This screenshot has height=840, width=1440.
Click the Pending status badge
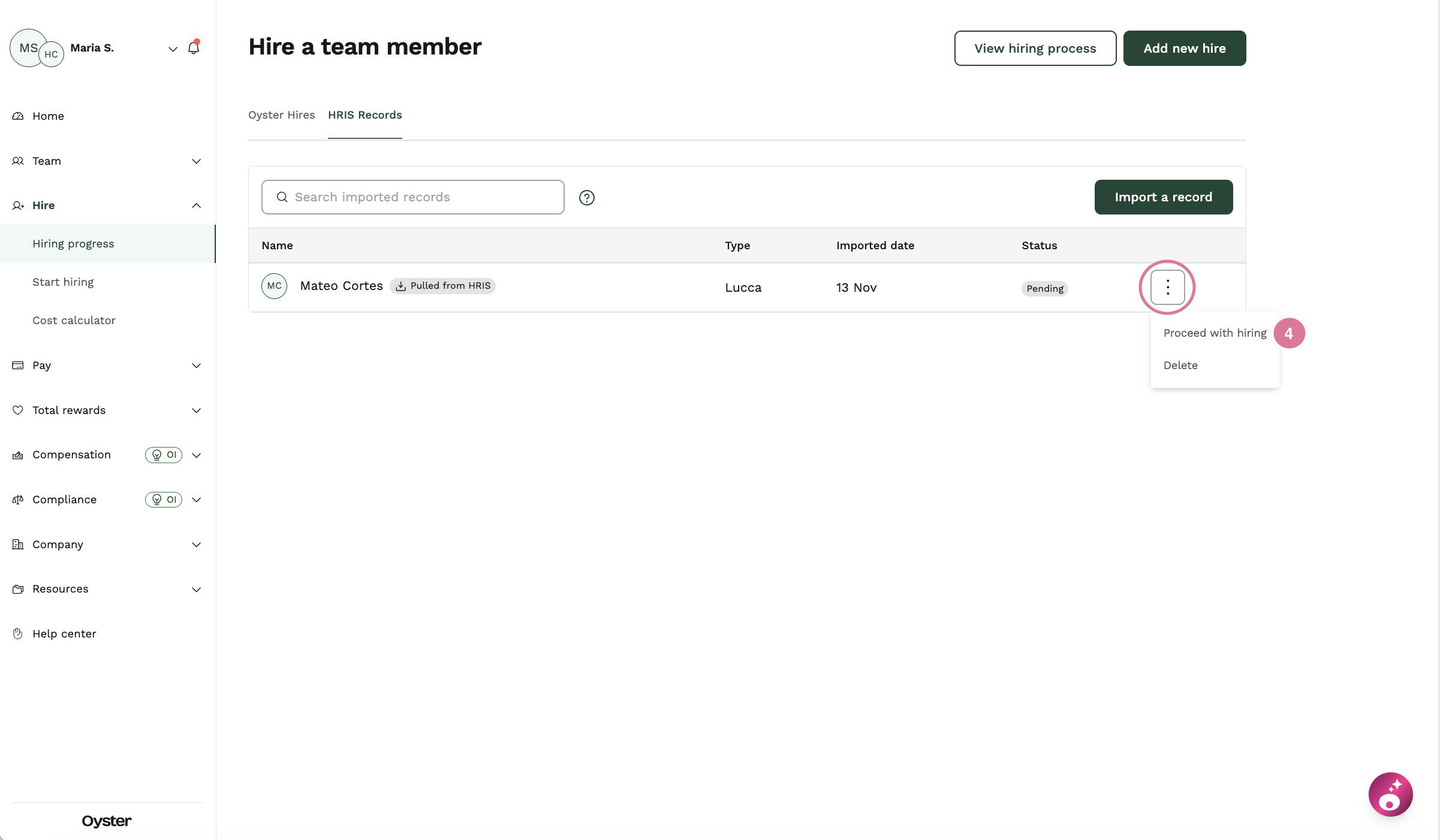(x=1045, y=289)
